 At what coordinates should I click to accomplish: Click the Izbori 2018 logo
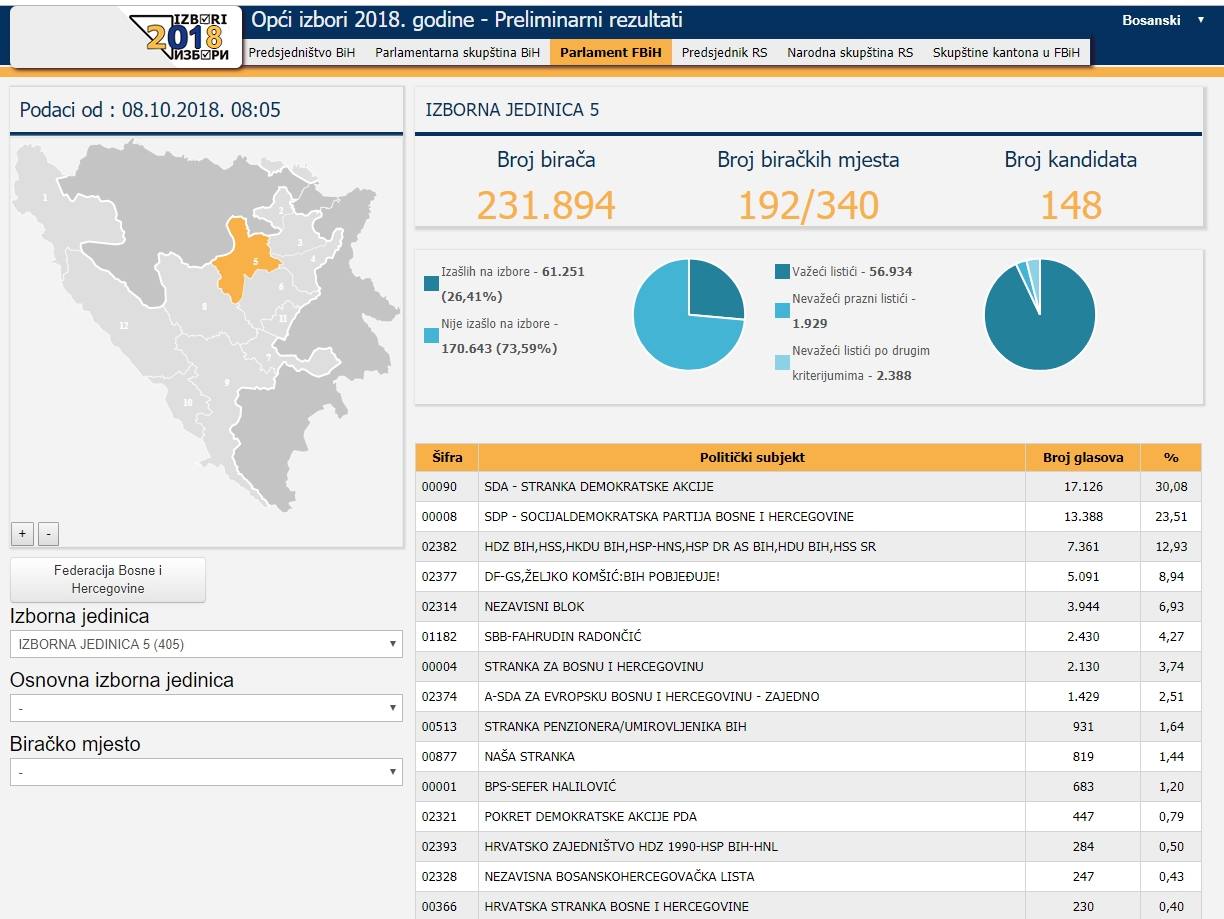pyautogui.click(x=186, y=37)
